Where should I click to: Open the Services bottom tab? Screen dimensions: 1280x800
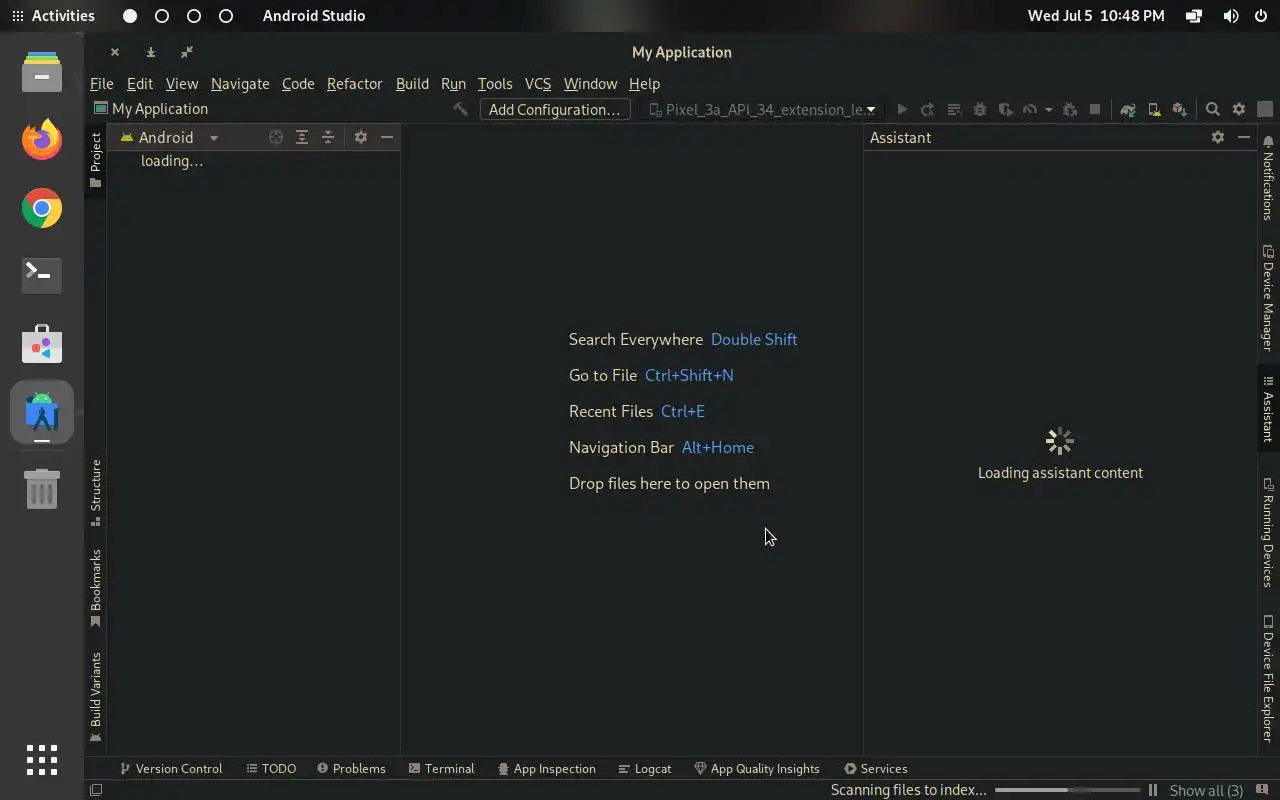click(x=875, y=768)
